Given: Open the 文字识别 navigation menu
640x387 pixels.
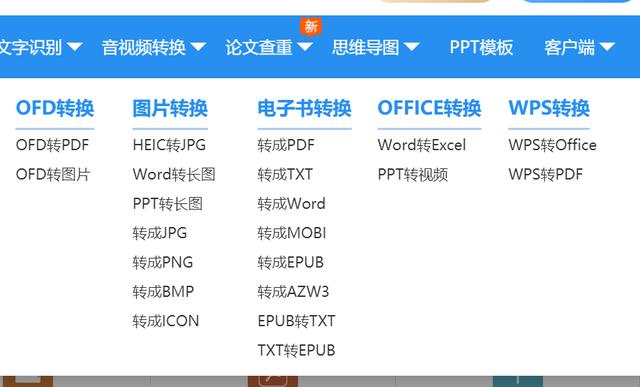Looking at the screenshot, I should (31, 47).
